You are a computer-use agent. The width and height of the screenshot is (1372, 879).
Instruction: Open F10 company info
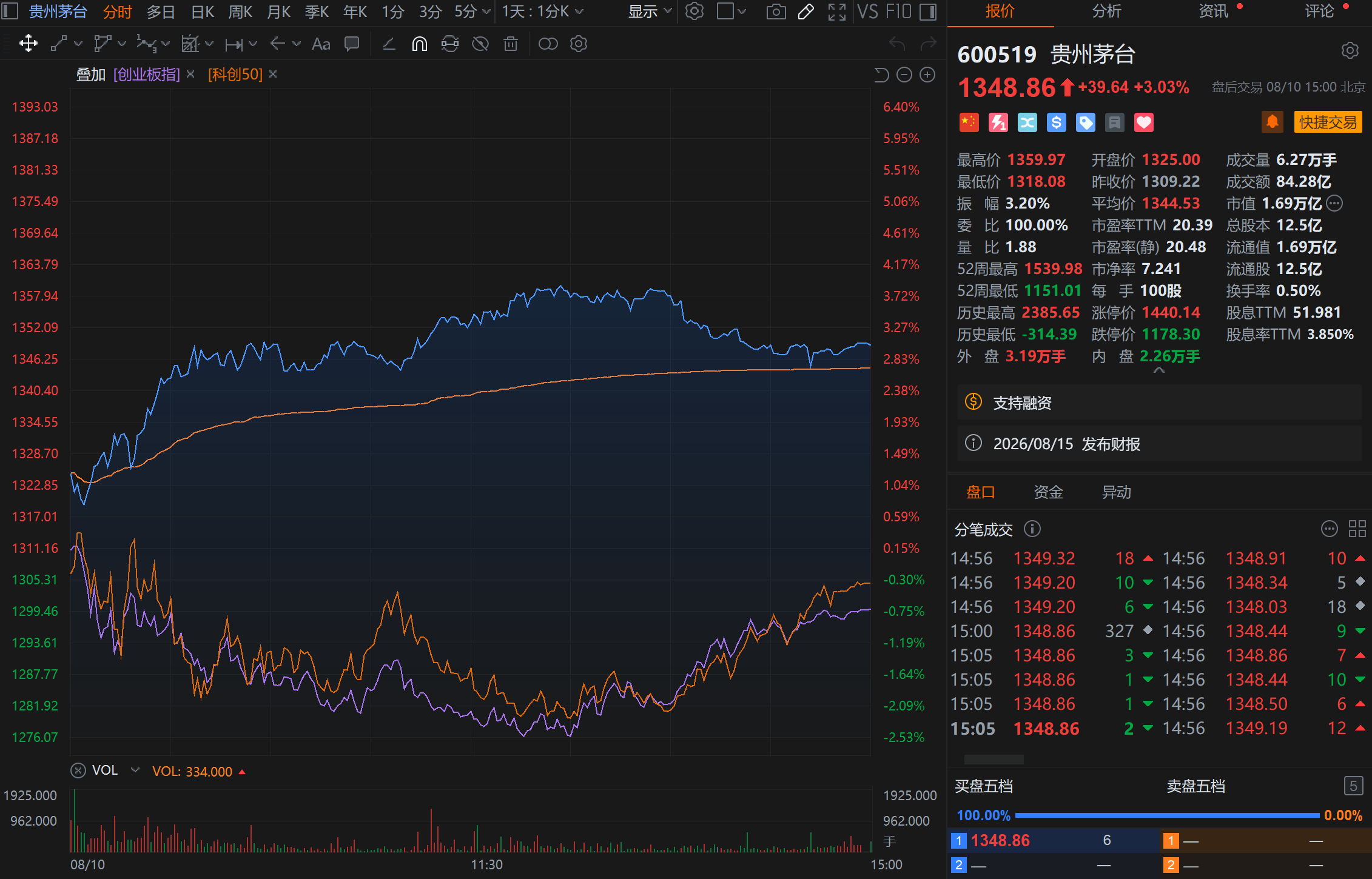[899, 12]
